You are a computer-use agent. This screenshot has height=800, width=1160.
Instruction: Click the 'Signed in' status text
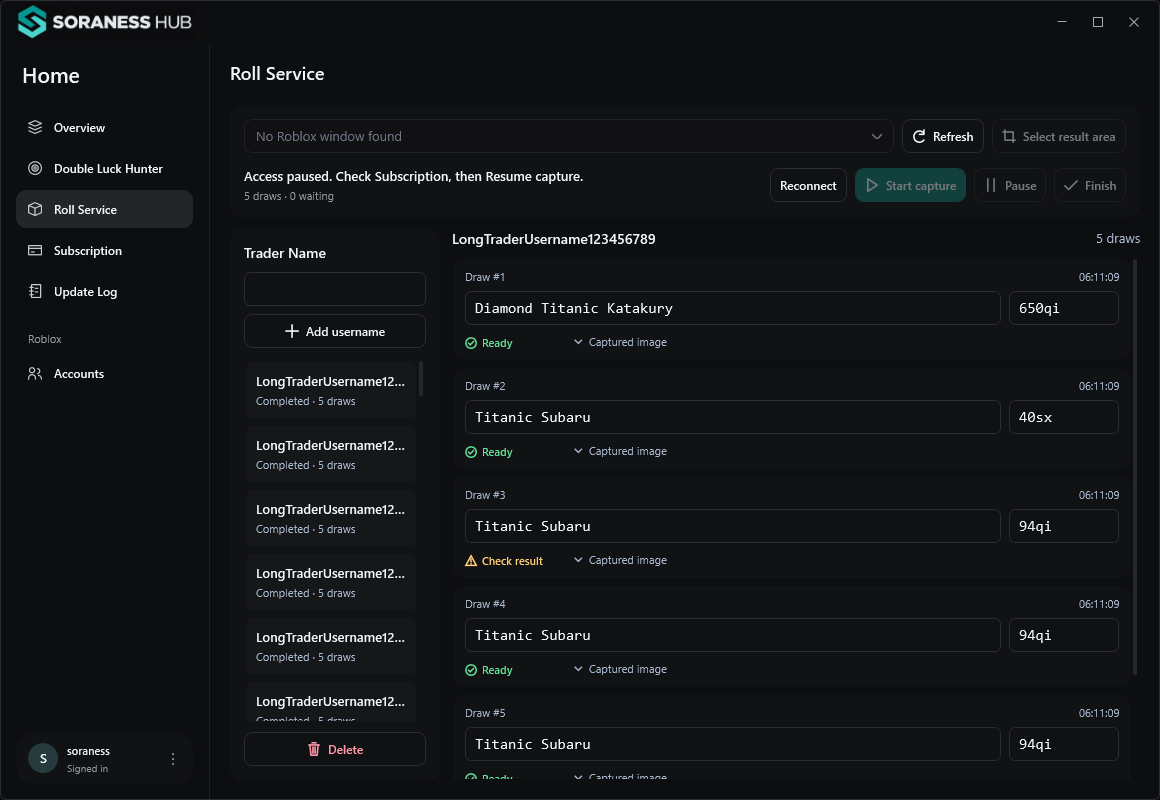(x=87, y=768)
